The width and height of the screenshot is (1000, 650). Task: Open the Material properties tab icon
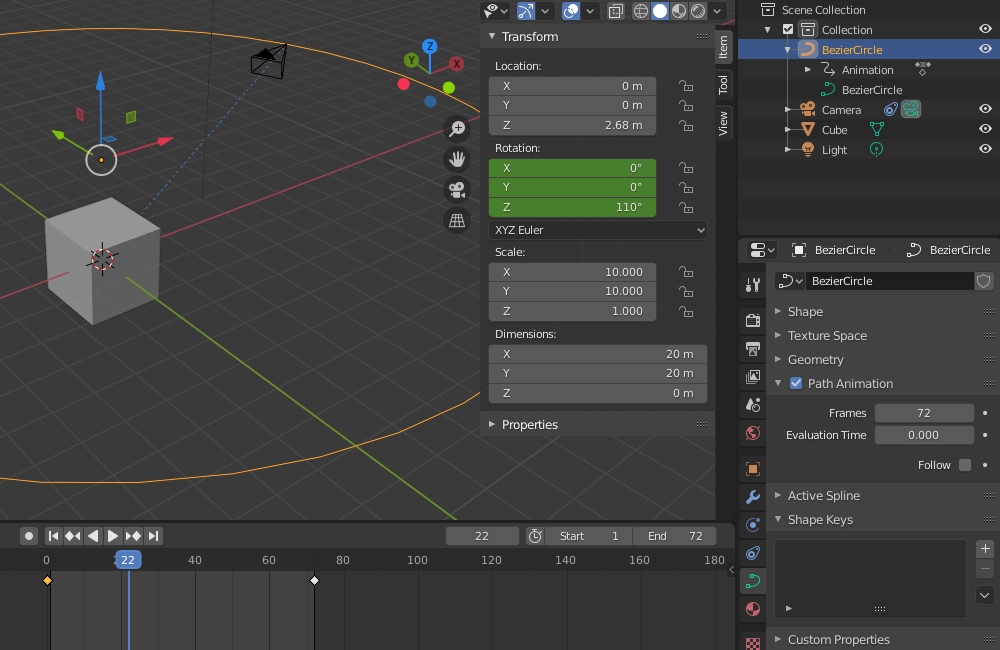click(753, 609)
